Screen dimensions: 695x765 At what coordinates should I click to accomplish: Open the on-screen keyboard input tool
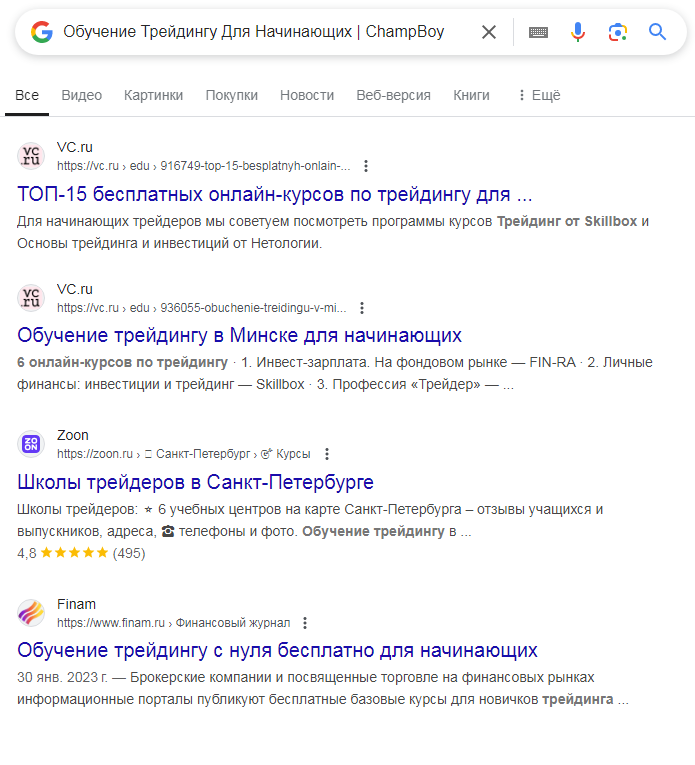click(538, 32)
